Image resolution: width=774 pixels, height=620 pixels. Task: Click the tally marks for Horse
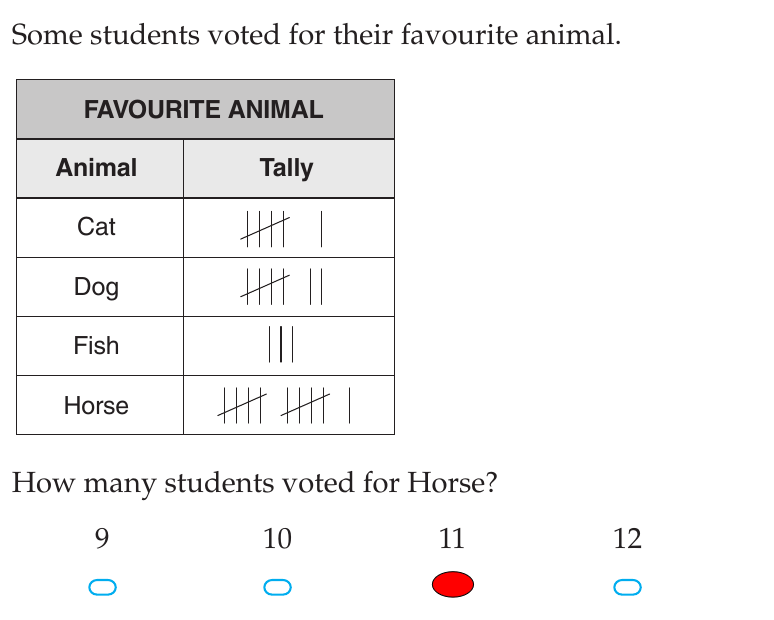pos(284,405)
